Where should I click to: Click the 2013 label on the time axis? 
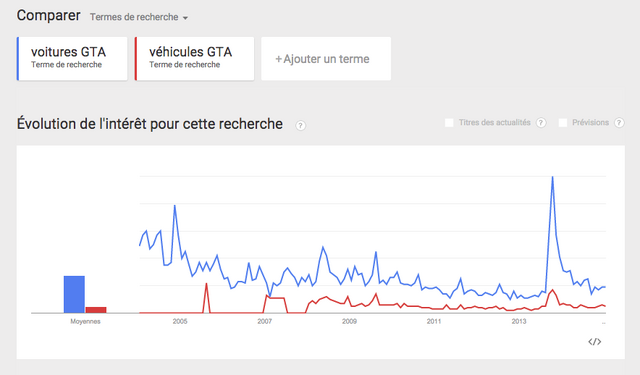tap(519, 322)
